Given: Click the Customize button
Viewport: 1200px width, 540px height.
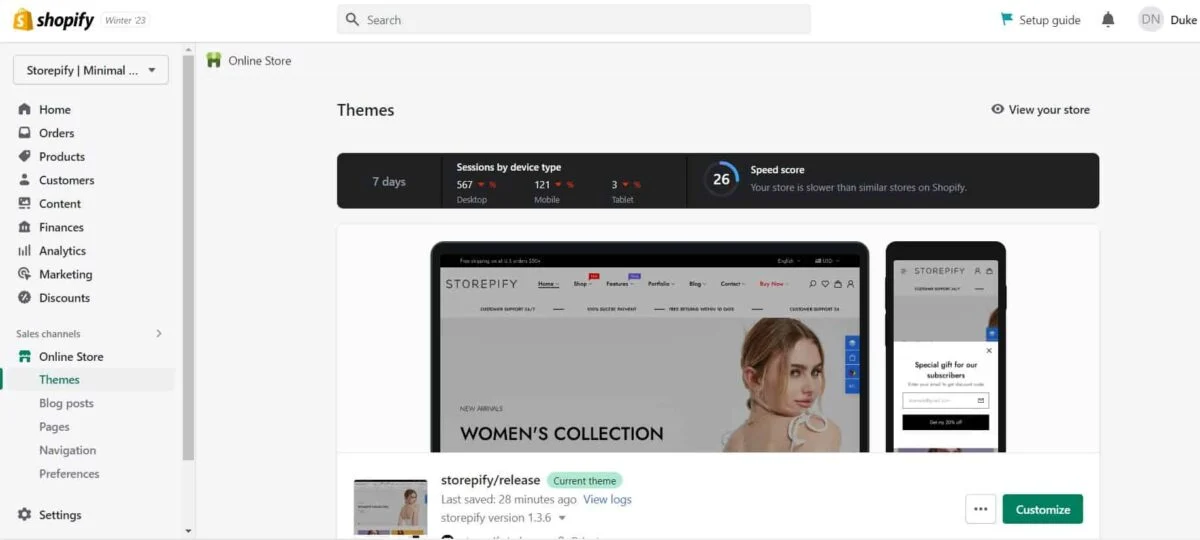Looking at the screenshot, I should [x=1042, y=509].
